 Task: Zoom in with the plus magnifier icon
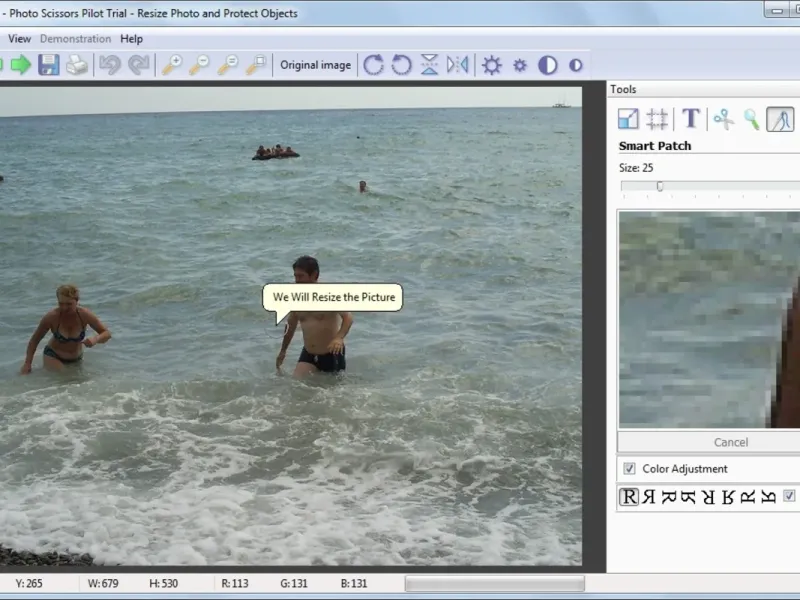coord(172,65)
